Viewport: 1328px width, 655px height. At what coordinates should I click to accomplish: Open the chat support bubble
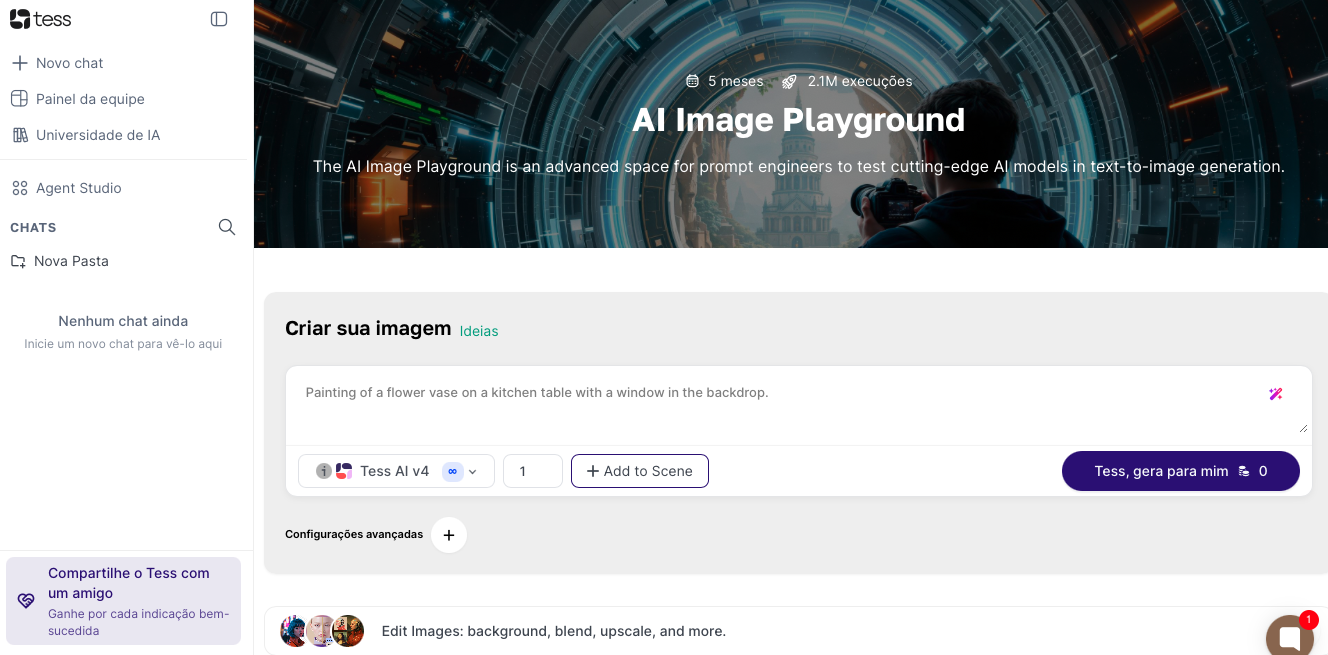tap(1289, 636)
